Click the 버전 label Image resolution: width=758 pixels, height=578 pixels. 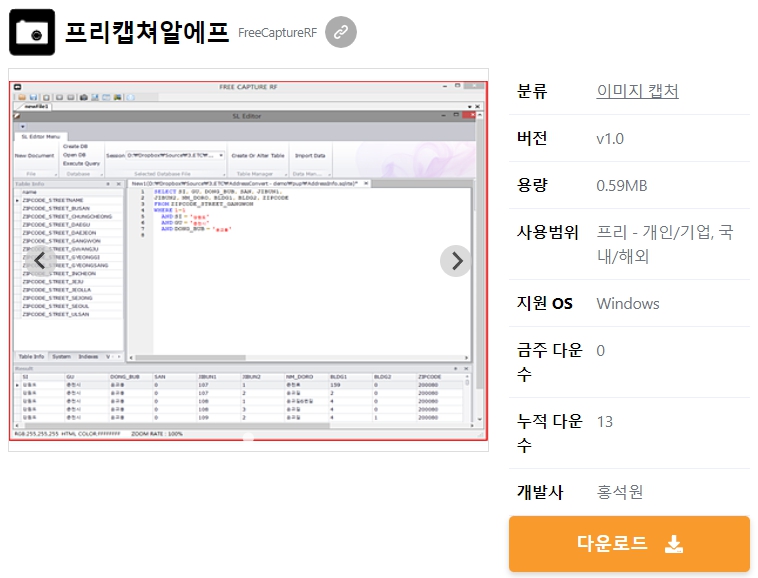(532, 138)
